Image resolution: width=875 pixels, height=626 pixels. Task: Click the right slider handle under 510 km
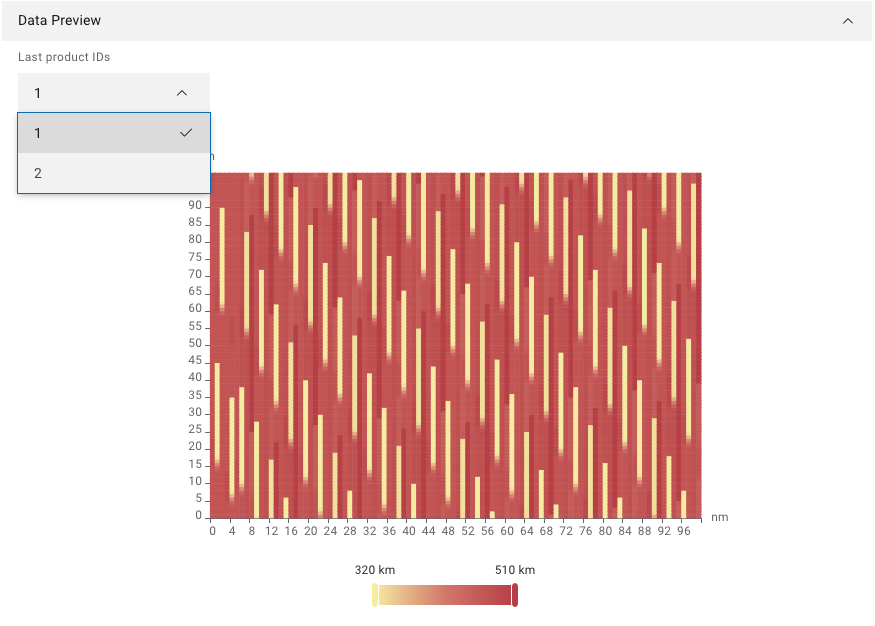(515, 595)
